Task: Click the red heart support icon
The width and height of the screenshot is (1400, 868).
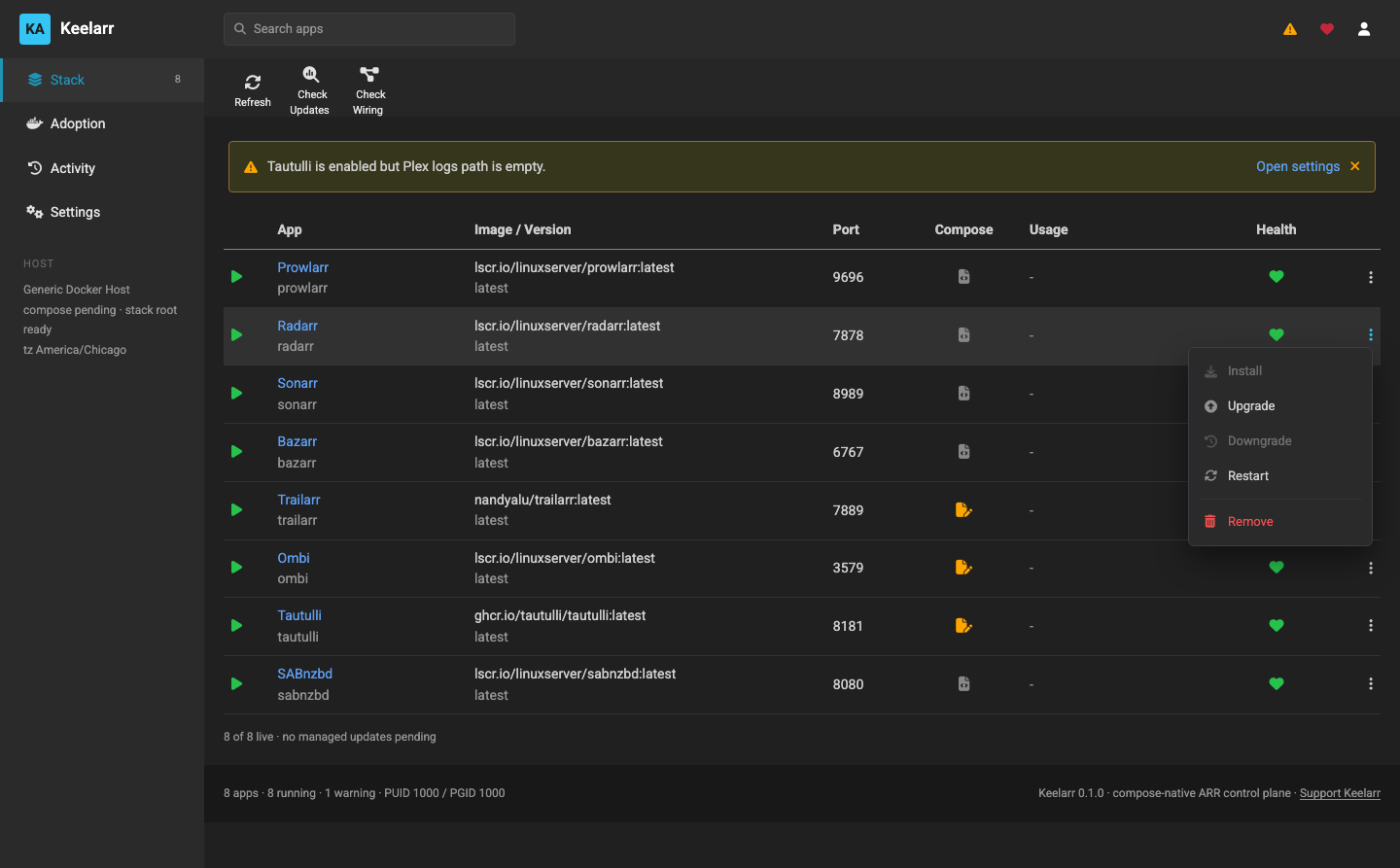Action: 1327,29
